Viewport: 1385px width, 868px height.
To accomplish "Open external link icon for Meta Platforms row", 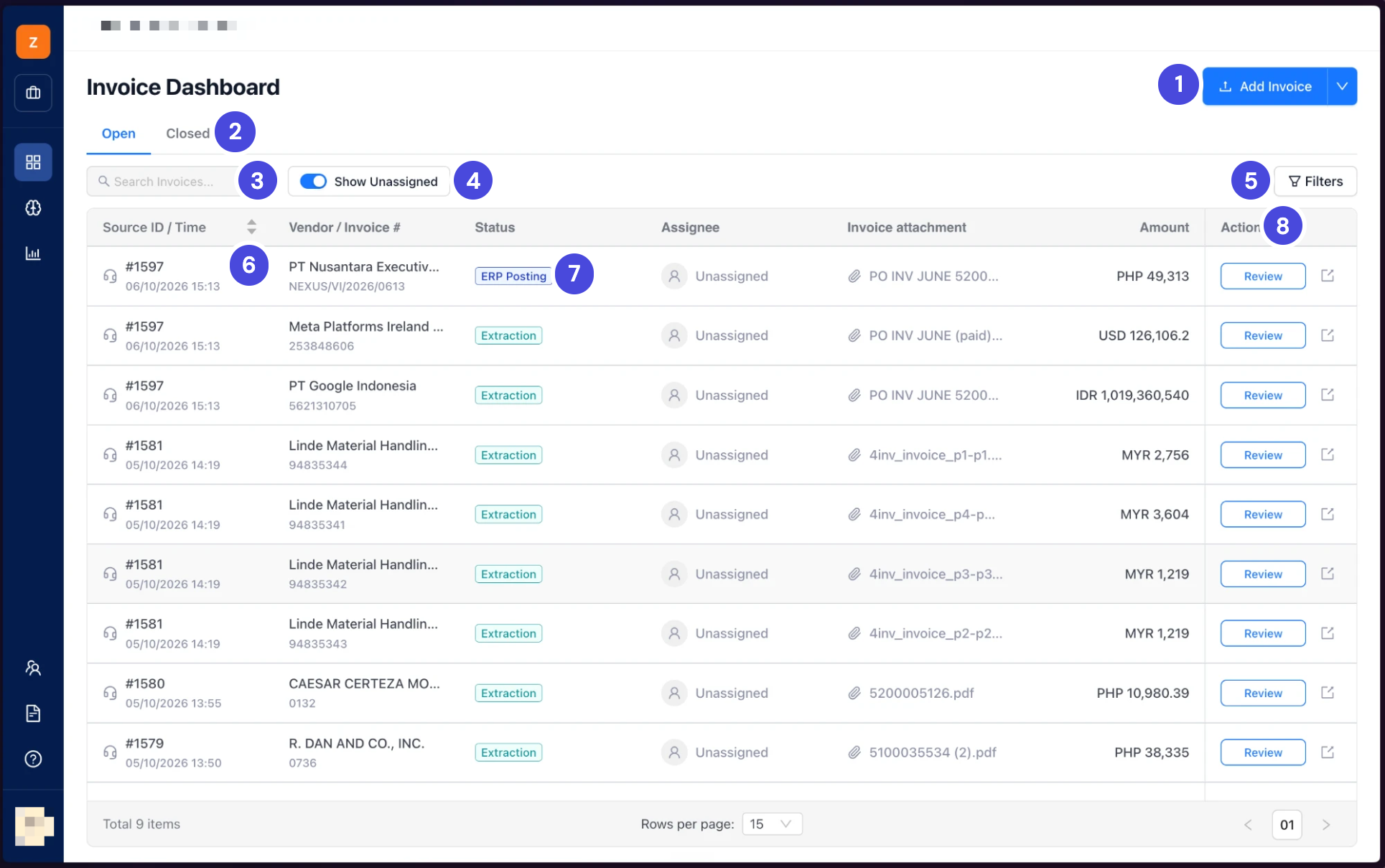I will (x=1328, y=335).
